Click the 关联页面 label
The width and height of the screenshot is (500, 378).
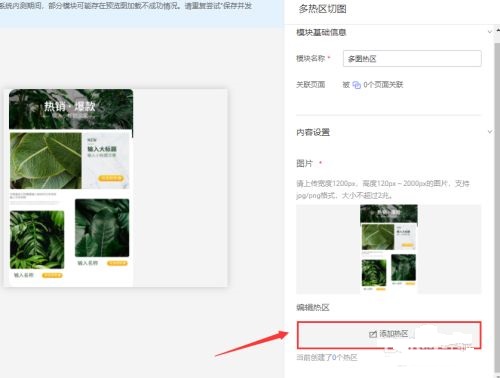point(311,85)
